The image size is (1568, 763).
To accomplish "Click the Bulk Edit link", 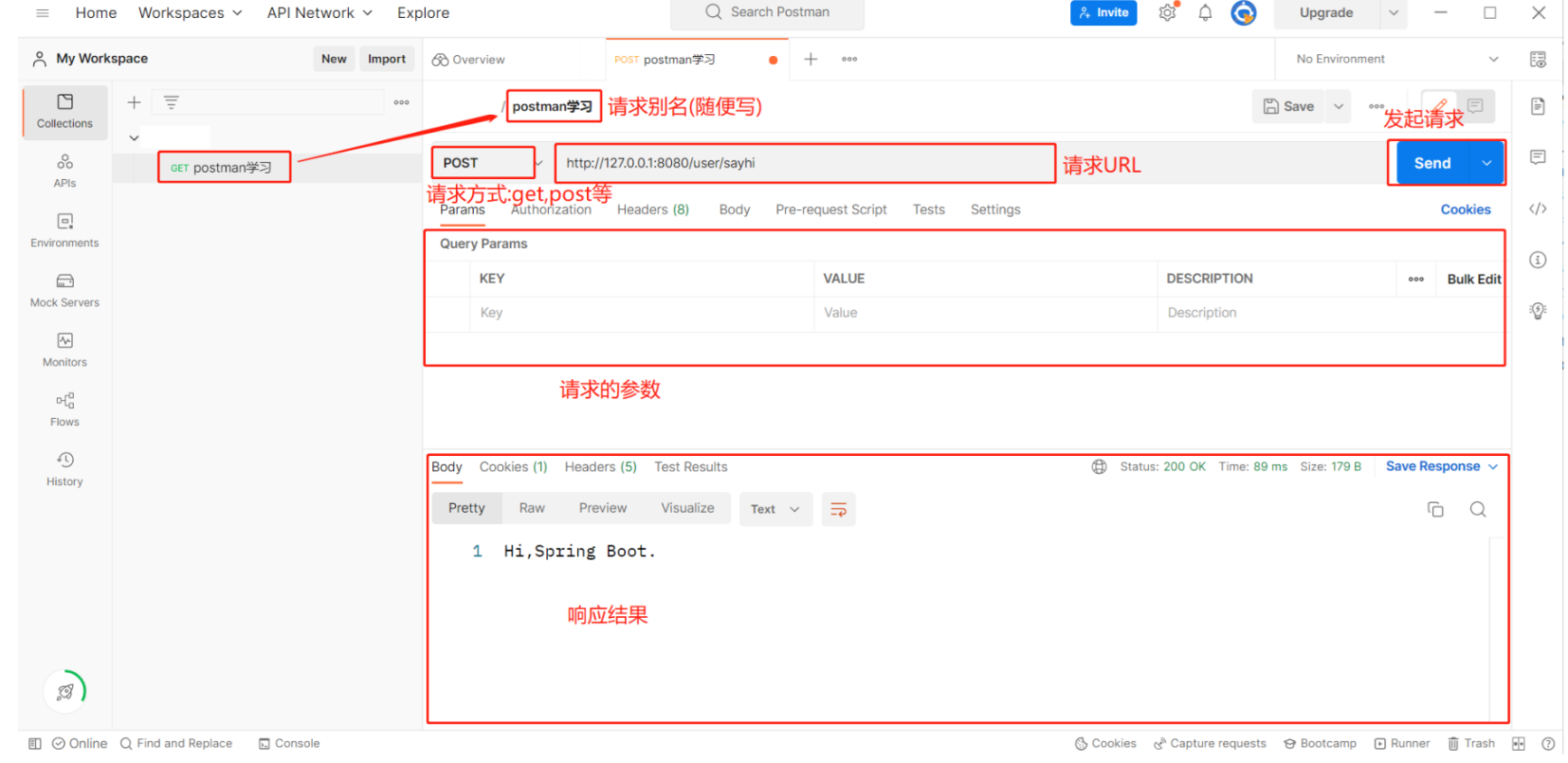I will [x=1473, y=279].
